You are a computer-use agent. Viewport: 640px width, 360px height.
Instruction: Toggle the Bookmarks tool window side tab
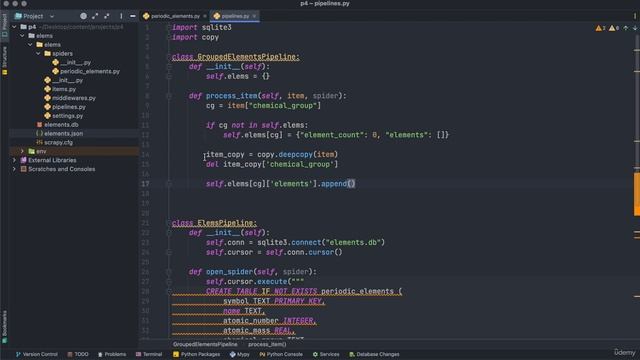coord(4,327)
